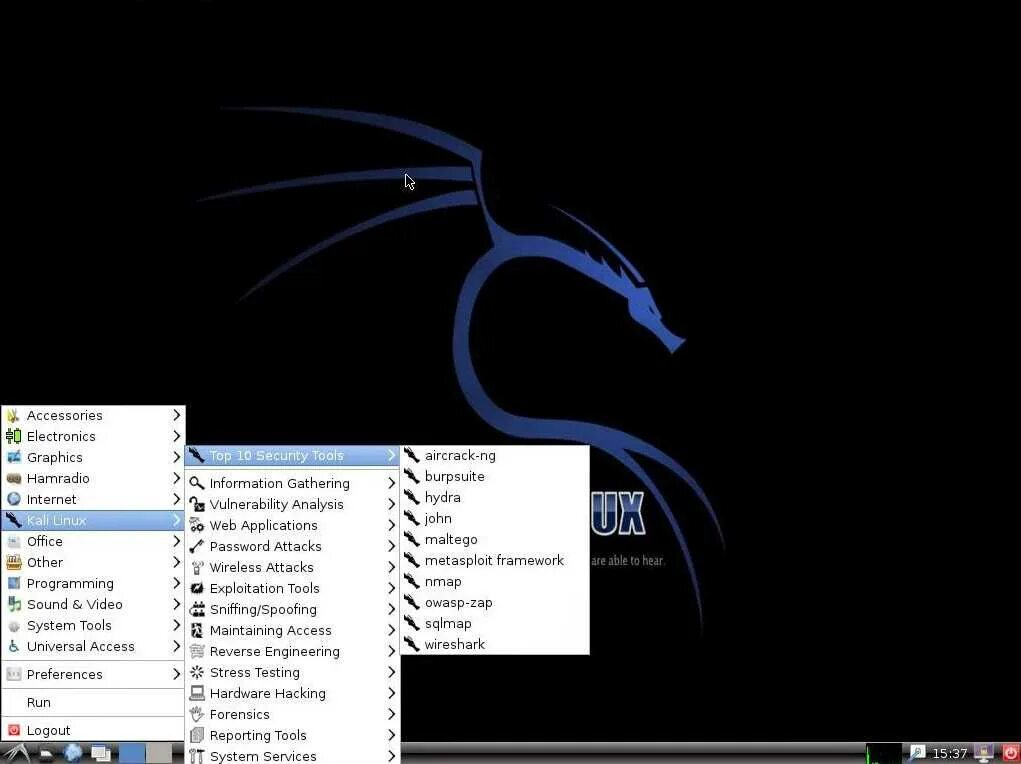
Task: Click the Office menu label
Action: coord(44,541)
